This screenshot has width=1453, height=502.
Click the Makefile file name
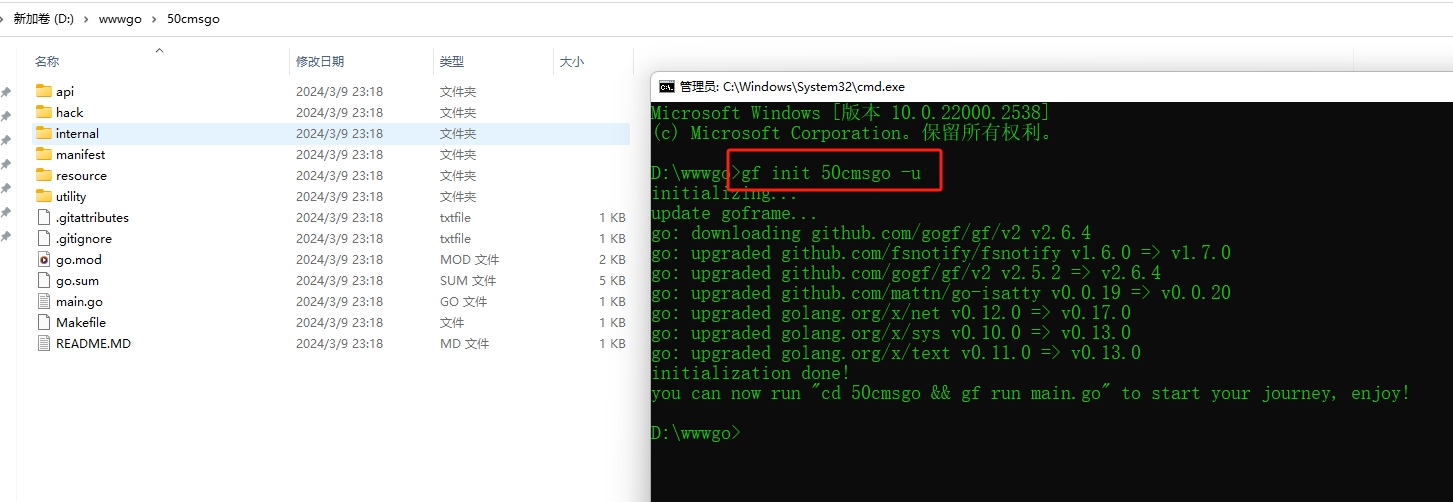click(x=81, y=322)
